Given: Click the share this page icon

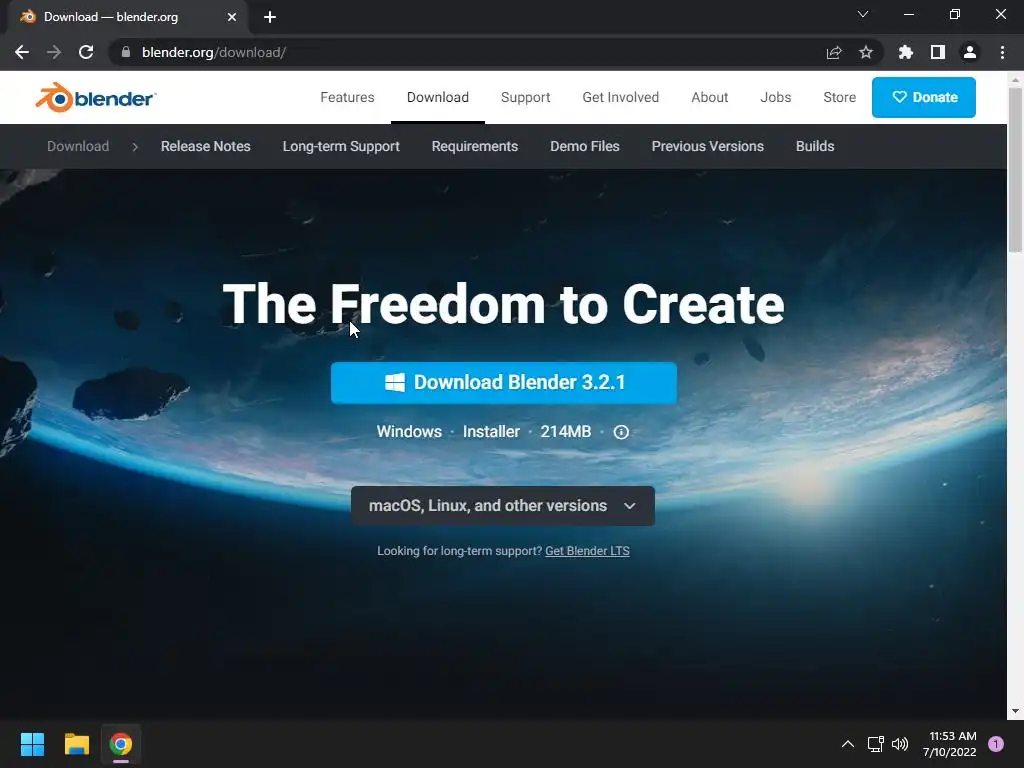Looking at the screenshot, I should (x=834, y=52).
